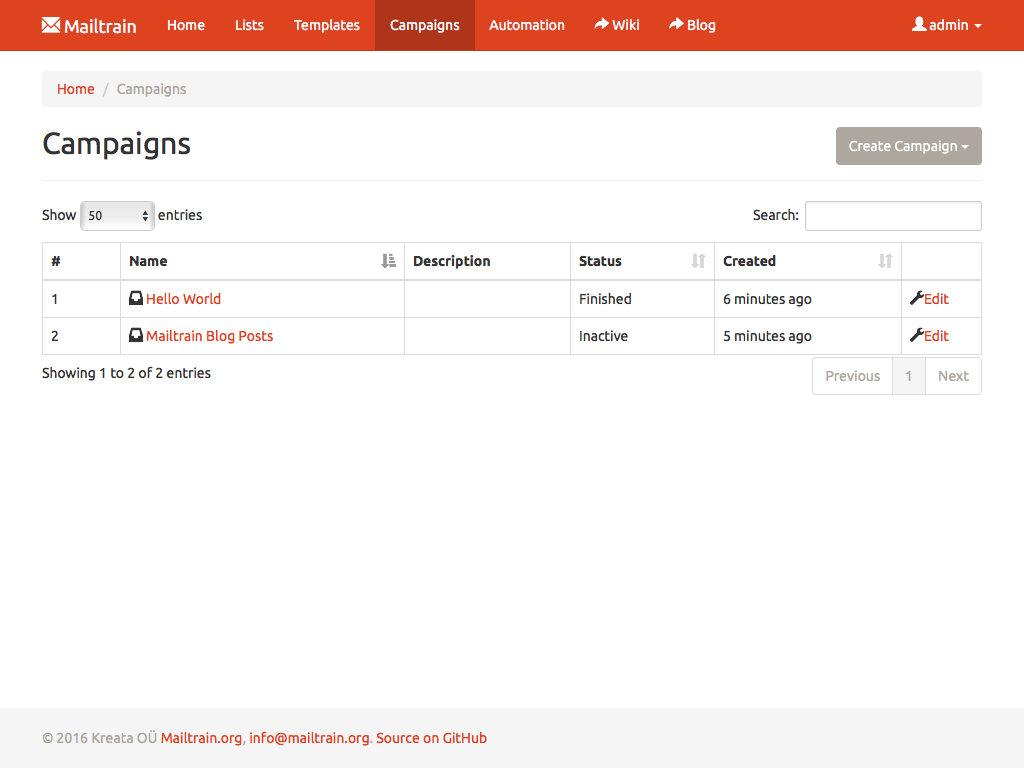The width and height of the screenshot is (1024, 768).
Task: Open the Templates navigation item
Action: (326, 25)
